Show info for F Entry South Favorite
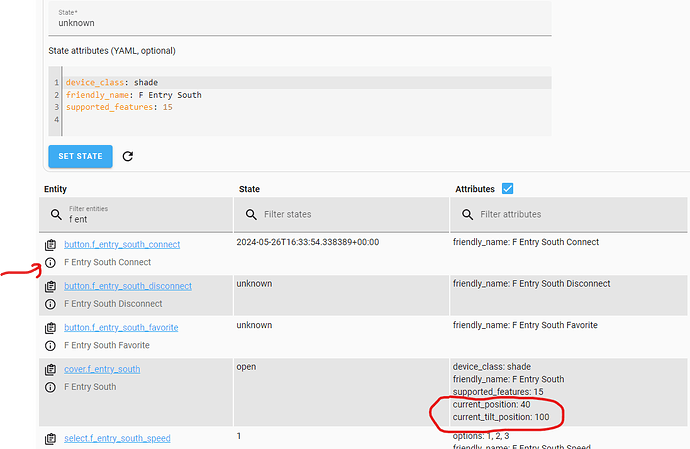 tap(50, 346)
